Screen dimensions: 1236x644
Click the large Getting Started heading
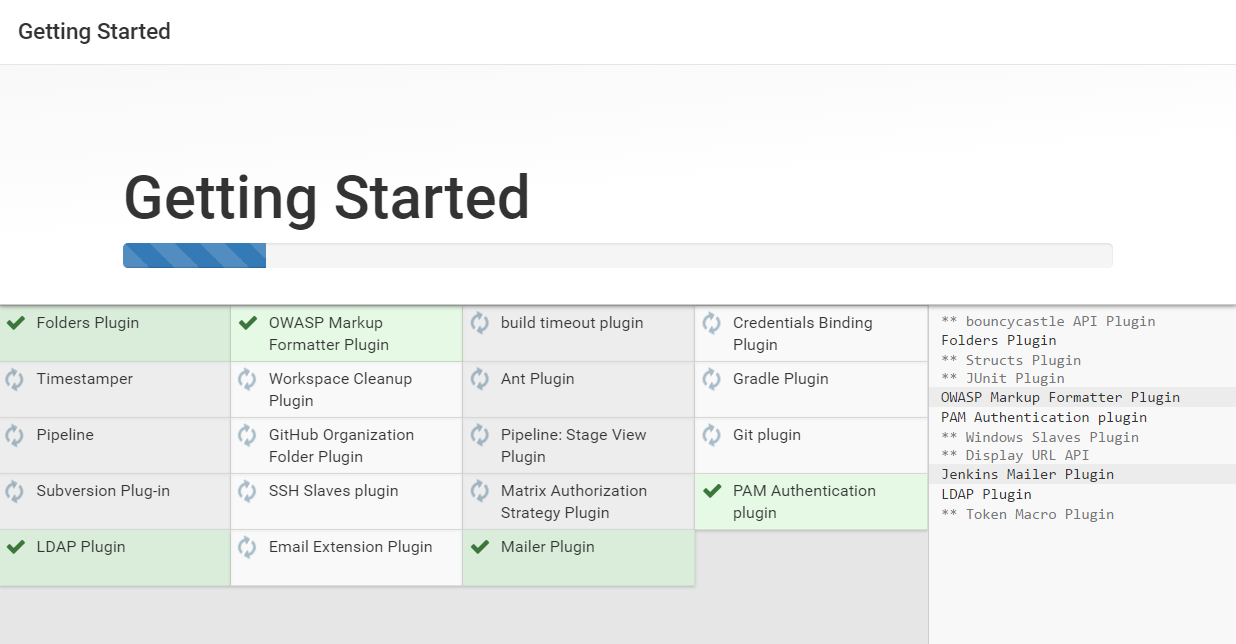pyautogui.click(x=327, y=197)
